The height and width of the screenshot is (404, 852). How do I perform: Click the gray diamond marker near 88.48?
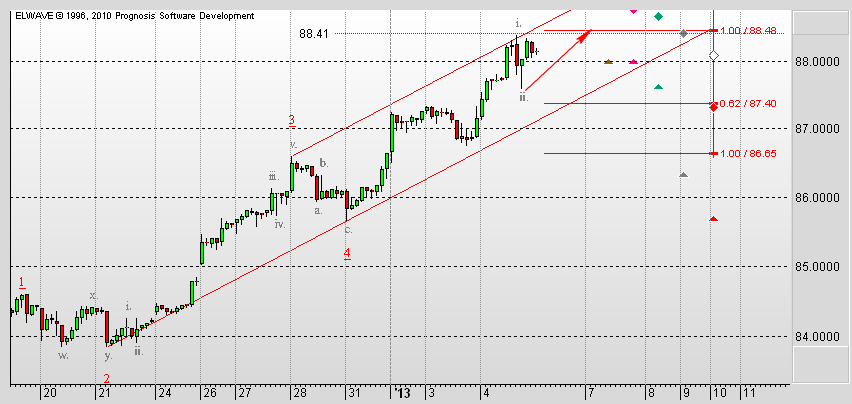[x=684, y=34]
